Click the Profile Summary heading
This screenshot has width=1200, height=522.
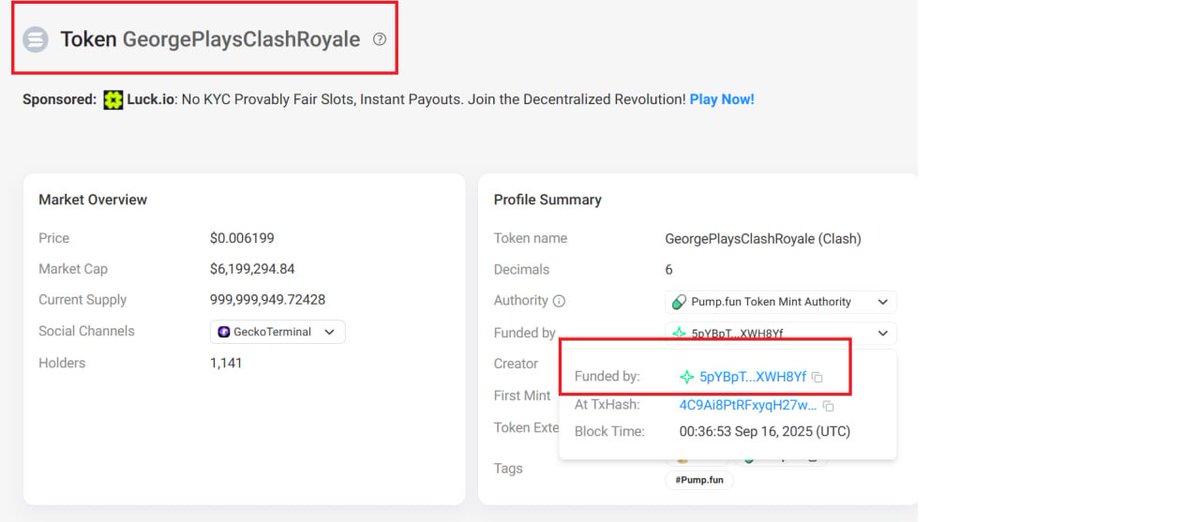[548, 200]
